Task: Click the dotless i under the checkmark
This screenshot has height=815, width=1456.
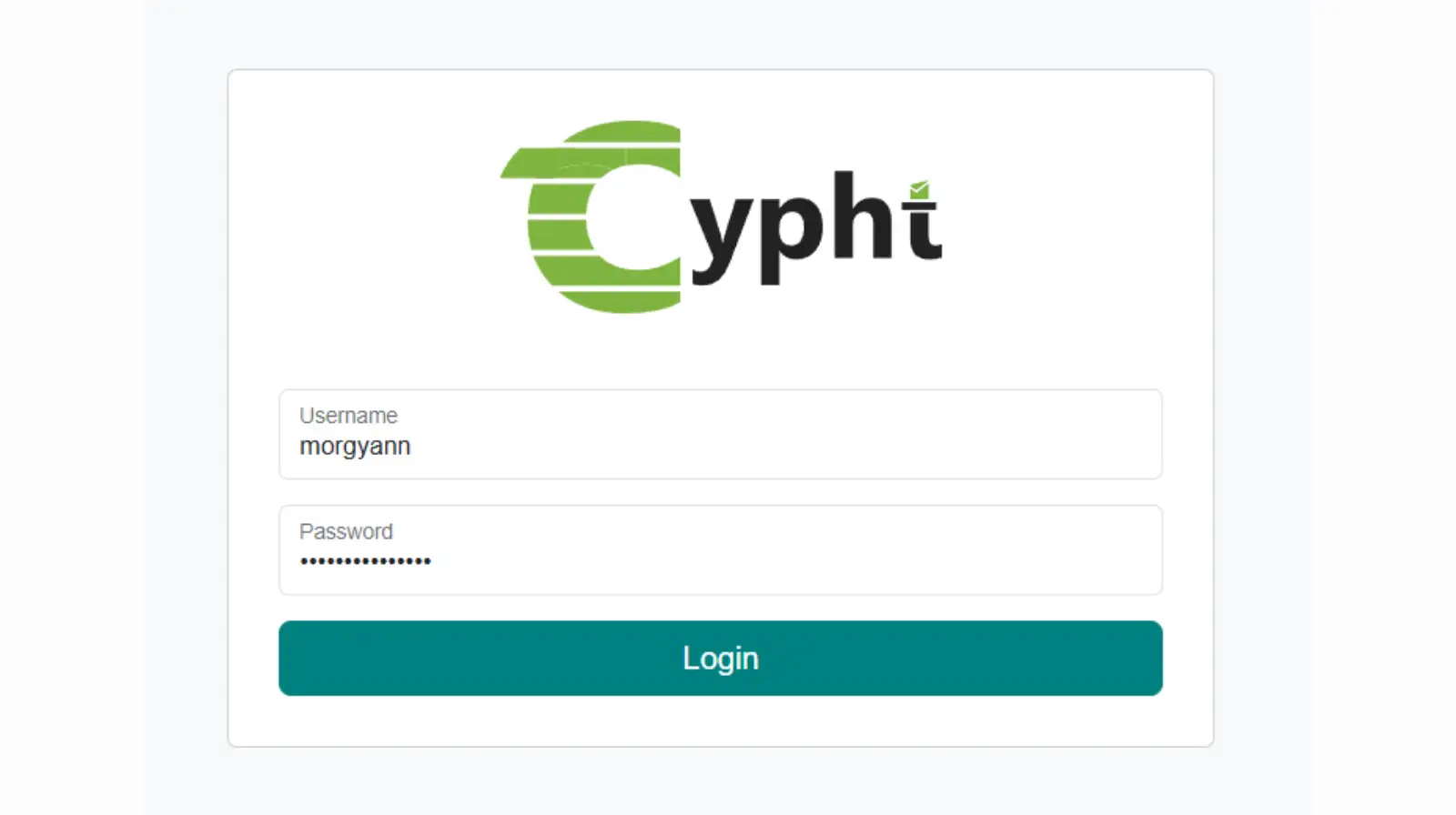Action: pos(925,233)
